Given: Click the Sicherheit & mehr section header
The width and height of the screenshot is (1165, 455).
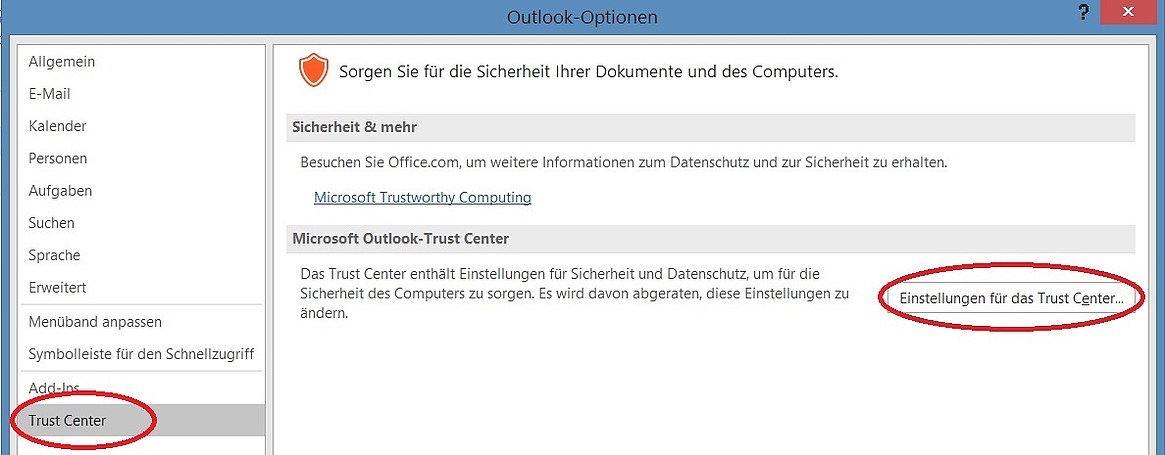Looking at the screenshot, I should (710, 128).
